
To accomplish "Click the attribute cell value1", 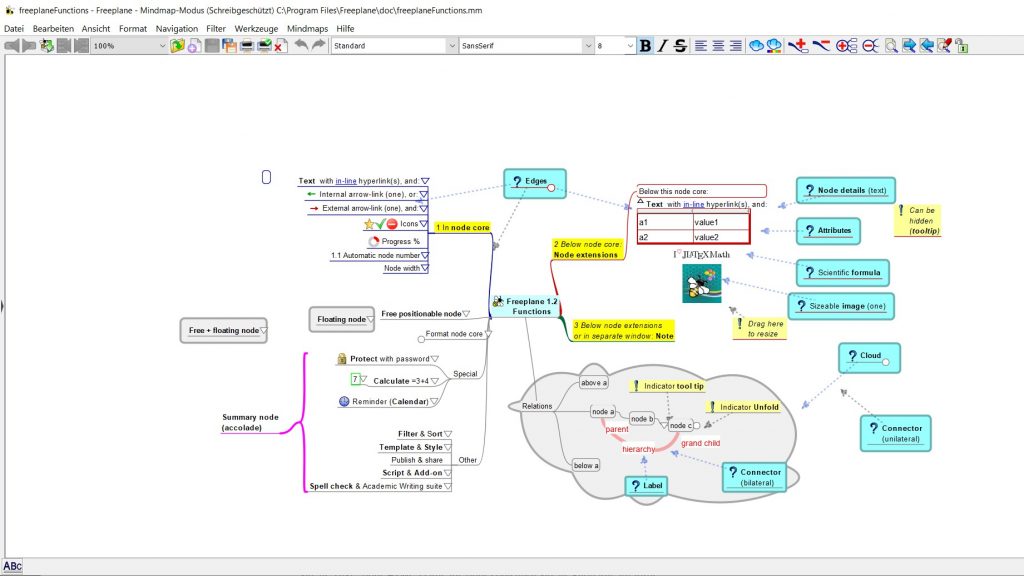I will (x=721, y=222).
